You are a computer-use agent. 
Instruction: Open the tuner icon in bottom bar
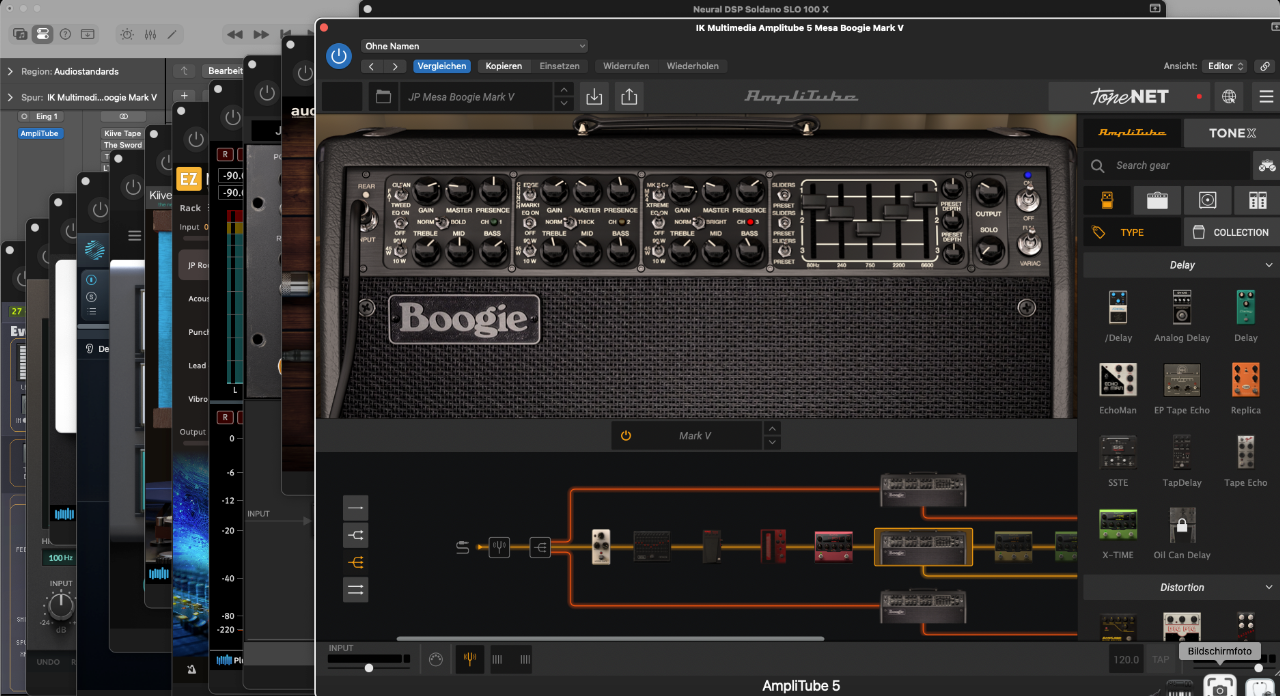coord(469,659)
